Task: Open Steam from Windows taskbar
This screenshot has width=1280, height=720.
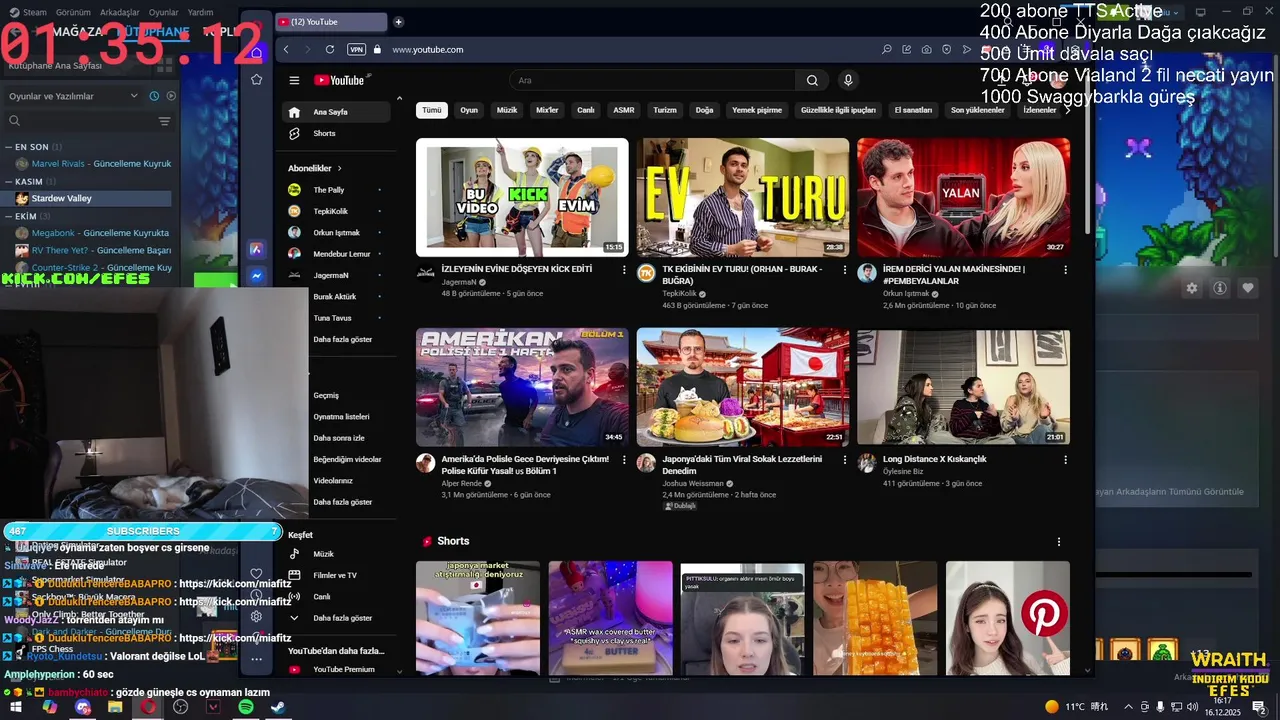Action: [x=277, y=707]
